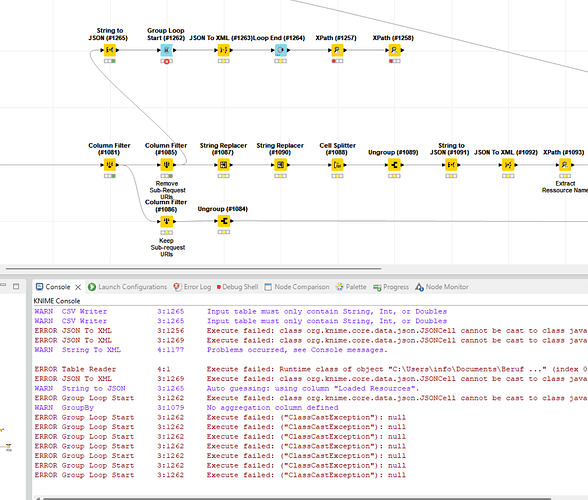Select the Cell Splitter (#1088) node

(337, 165)
